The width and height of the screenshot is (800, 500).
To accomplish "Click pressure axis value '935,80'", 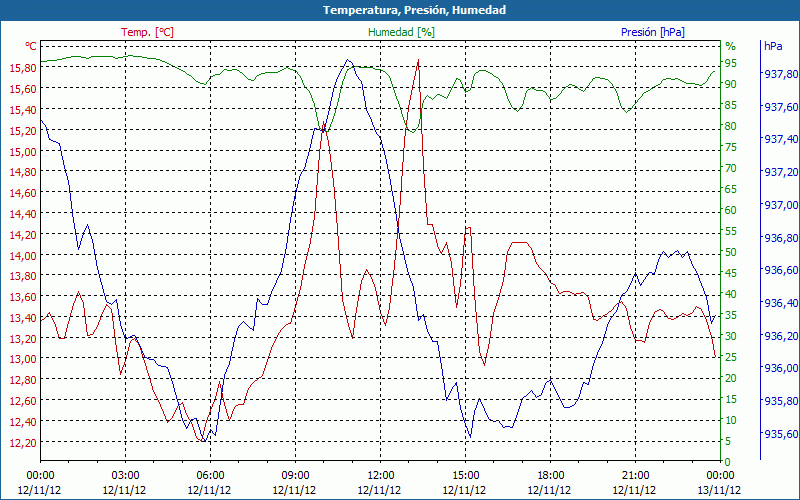I will 780,401.
